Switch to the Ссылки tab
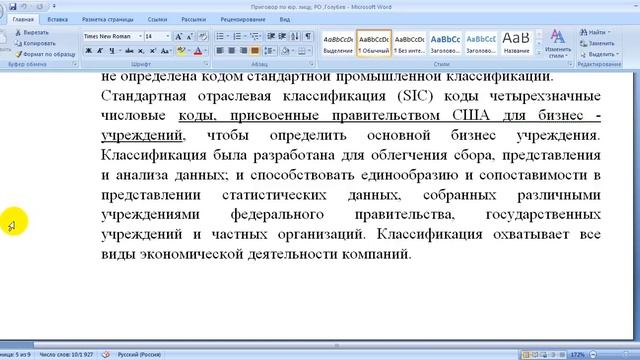 coord(157,19)
